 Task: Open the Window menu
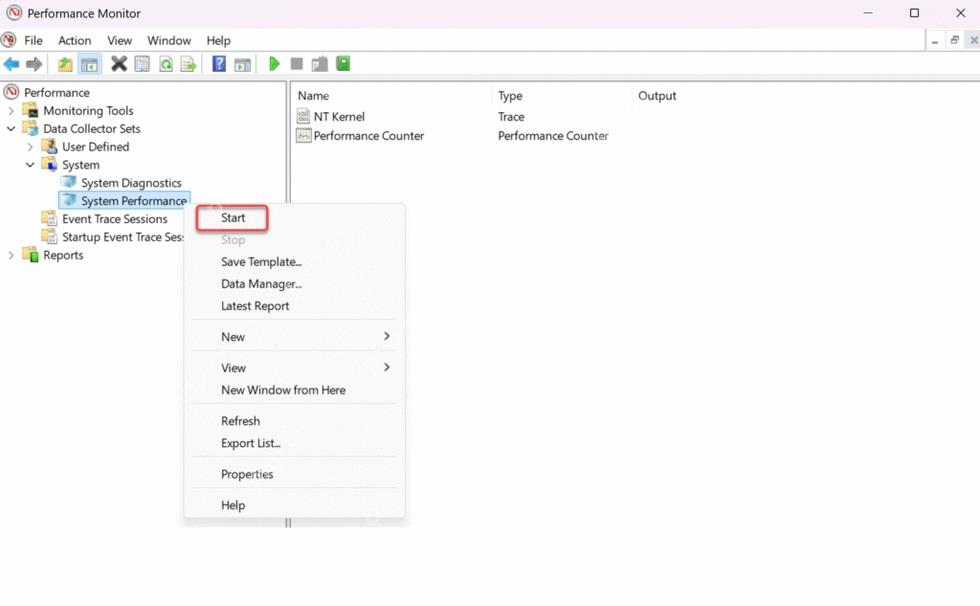click(x=169, y=41)
